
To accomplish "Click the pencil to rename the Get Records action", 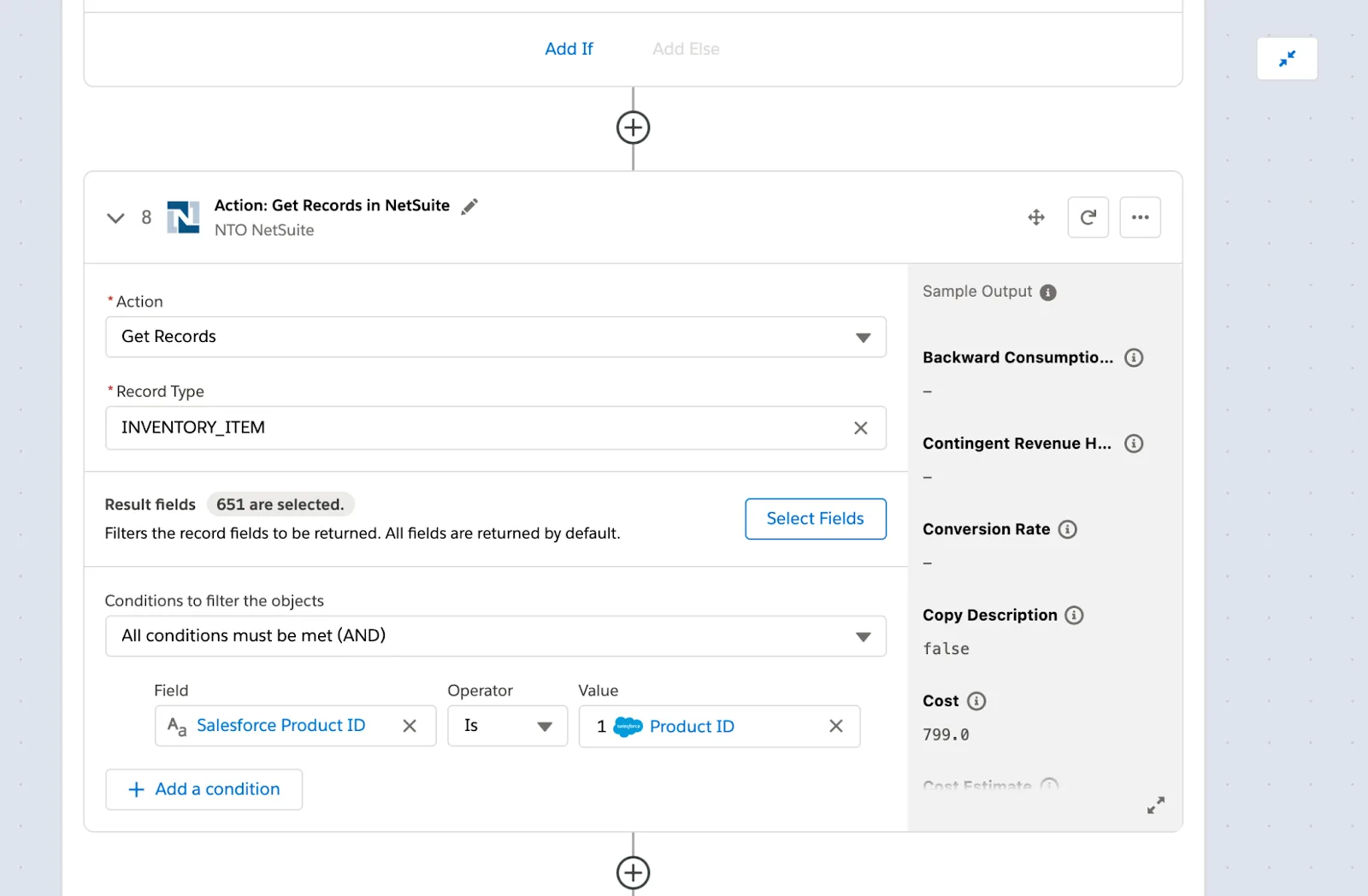I will coord(469,206).
